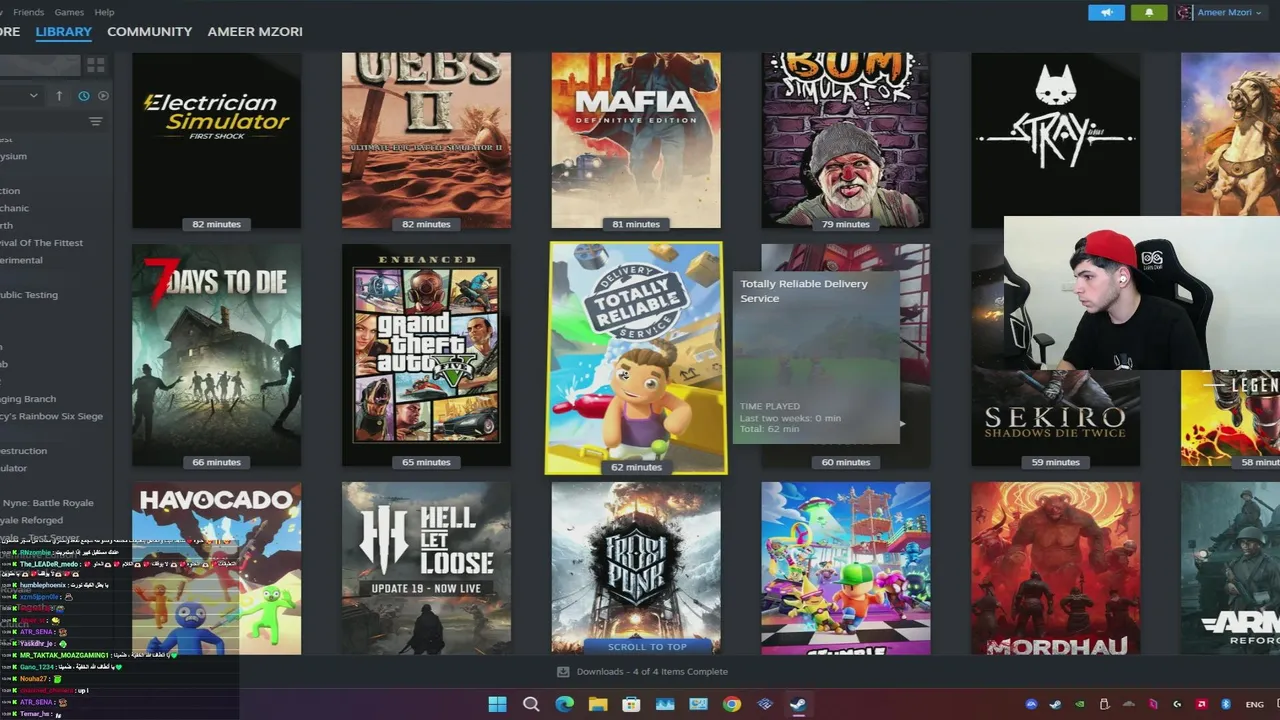Open Windows taskbar search
This screenshot has width=1280, height=720.
tap(531, 704)
